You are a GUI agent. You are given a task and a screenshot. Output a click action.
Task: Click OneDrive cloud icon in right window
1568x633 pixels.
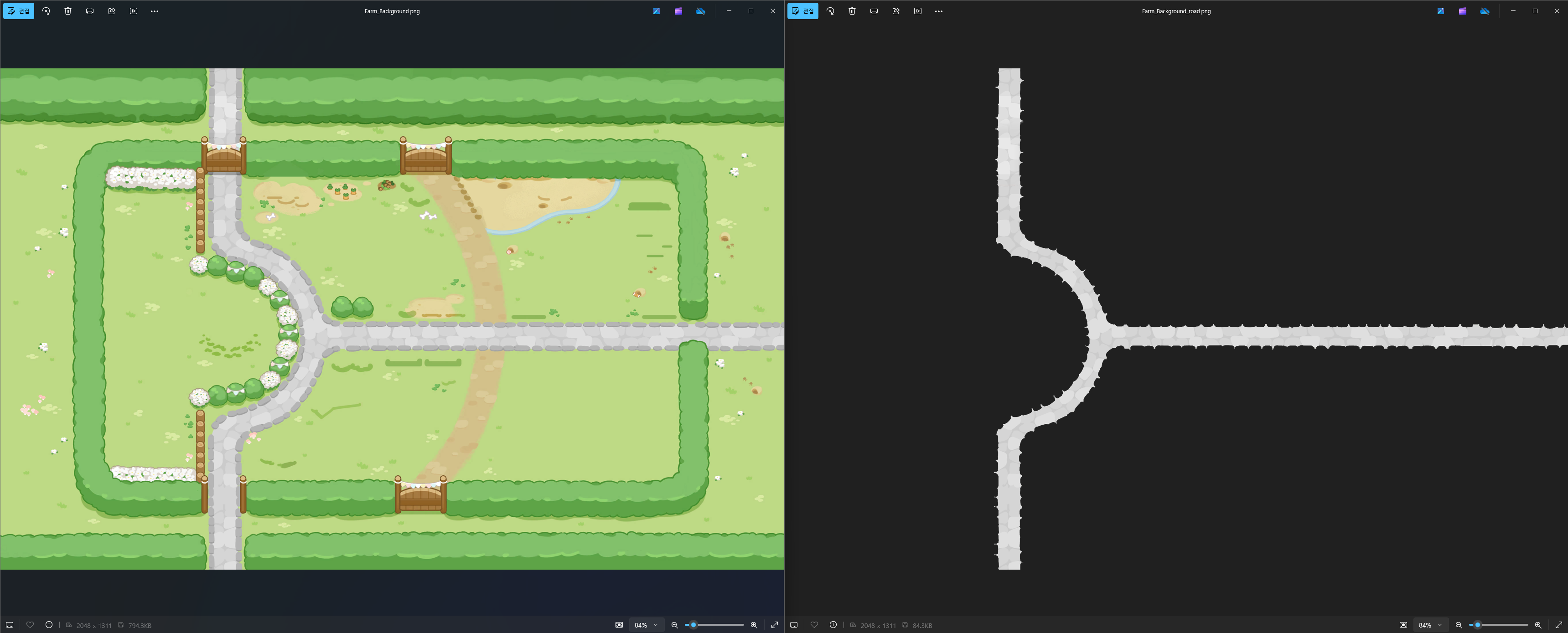(x=1485, y=11)
